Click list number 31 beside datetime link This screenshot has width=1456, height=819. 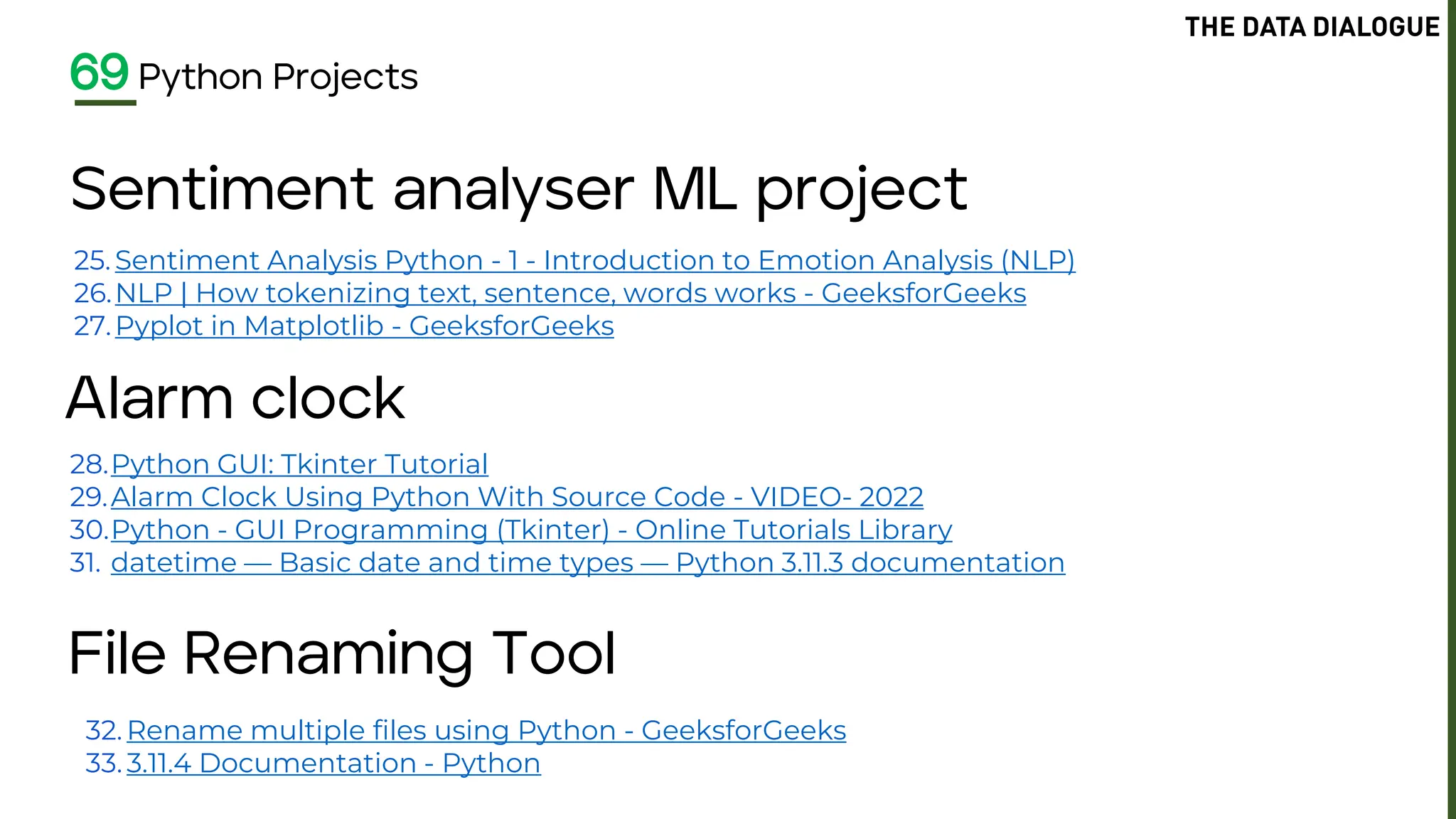pyautogui.click(x=85, y=563)
